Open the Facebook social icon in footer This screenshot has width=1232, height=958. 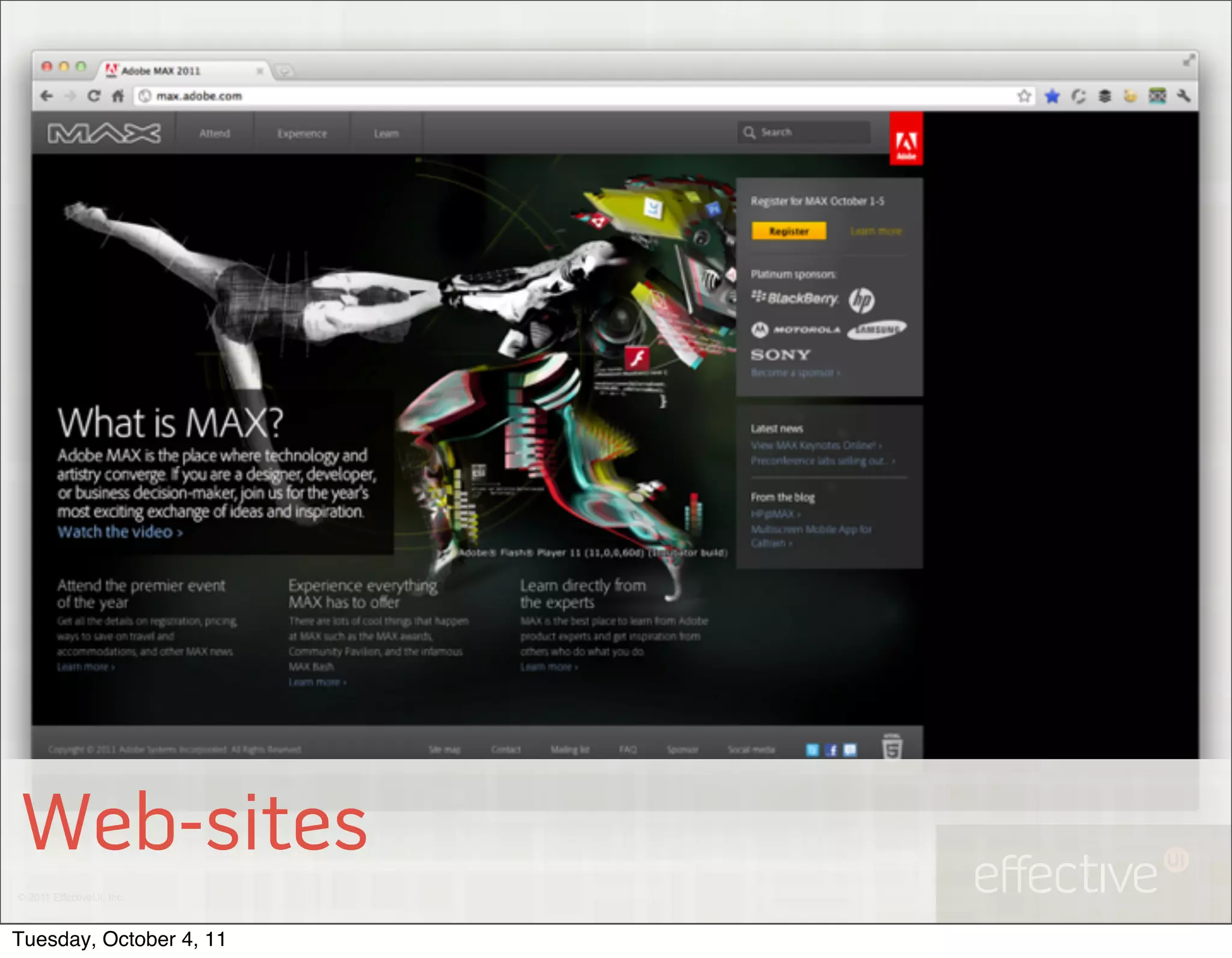pos(831,749)
